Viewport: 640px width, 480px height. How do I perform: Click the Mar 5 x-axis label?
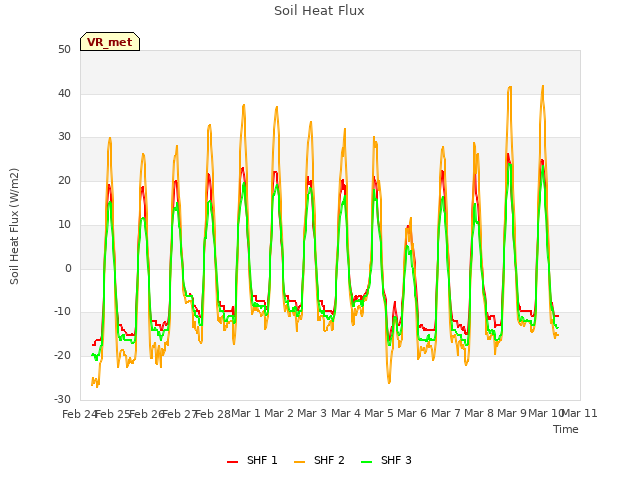(x=379, y=413)
